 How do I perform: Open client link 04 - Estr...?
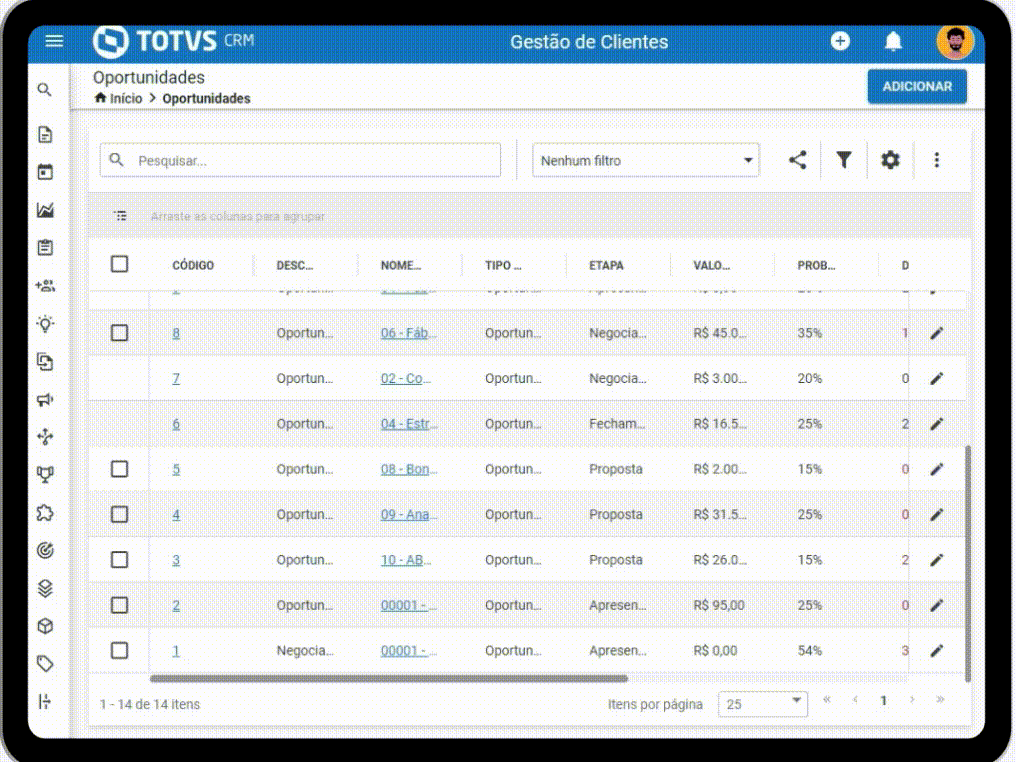coord(409,424)
